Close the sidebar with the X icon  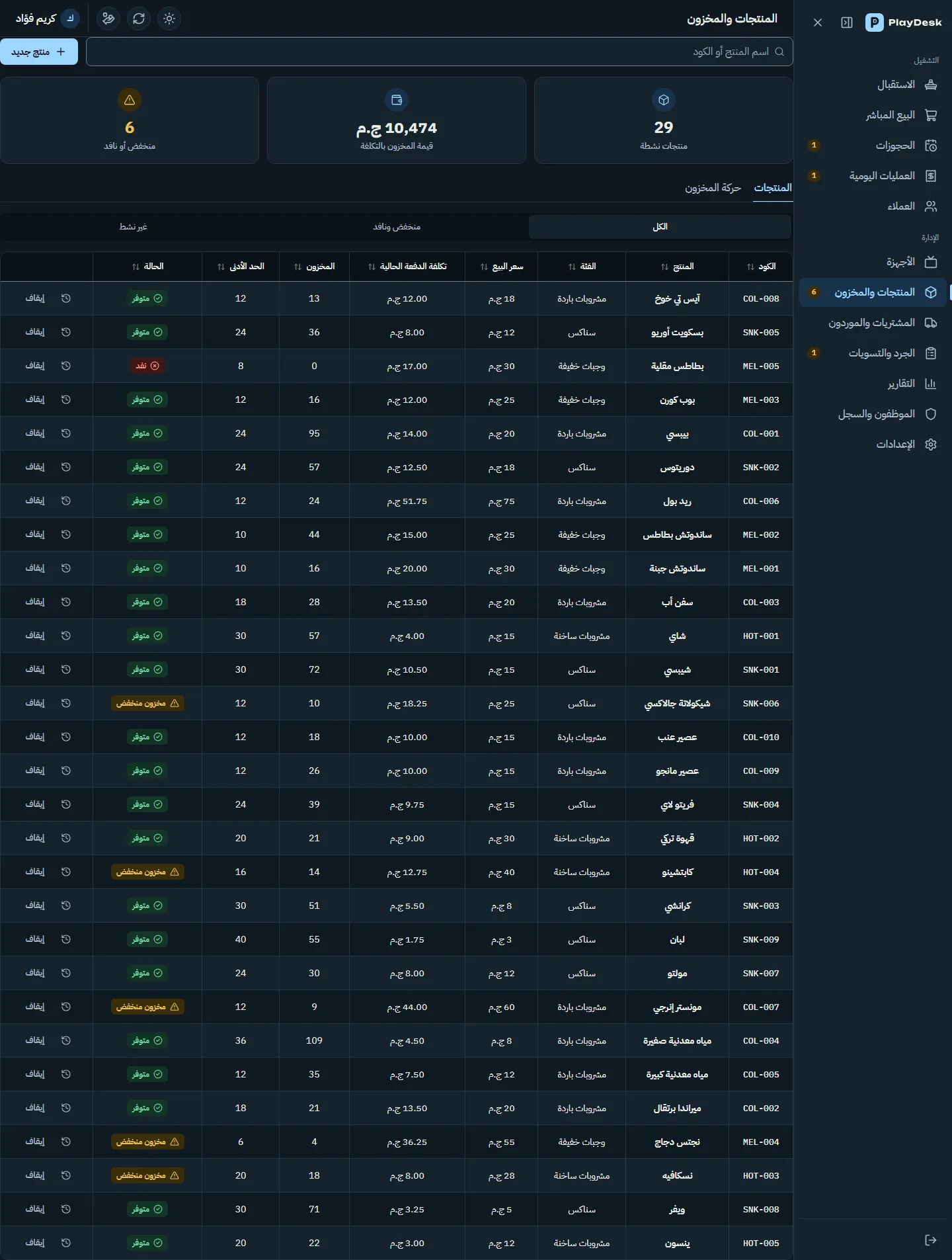pyautogui.click(x=818, y=22)
